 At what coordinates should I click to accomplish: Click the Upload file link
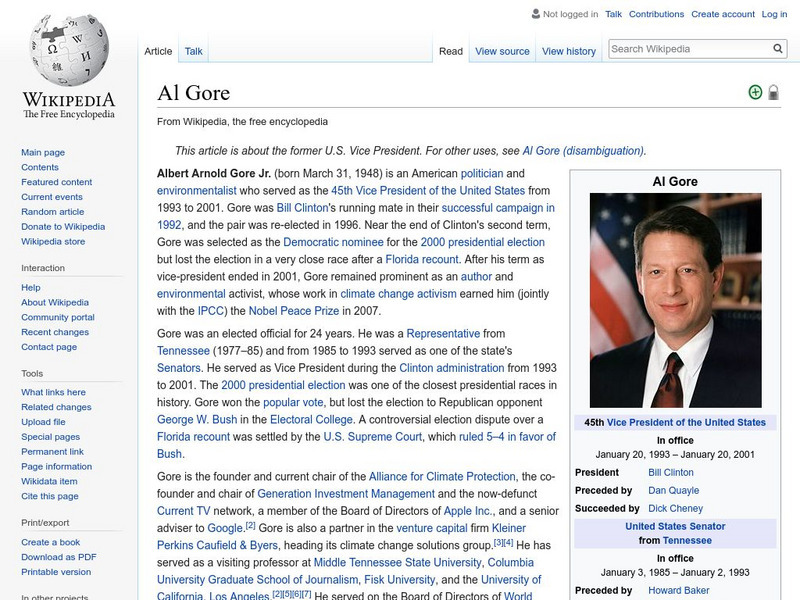[43, 421]
